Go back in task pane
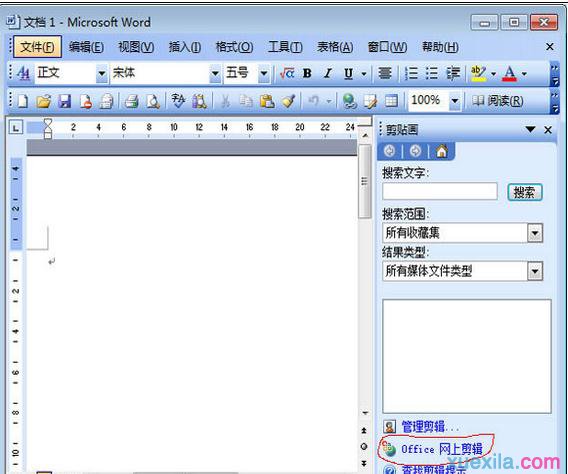The height and width of the screenshot is (474, 568). (389, 151)
